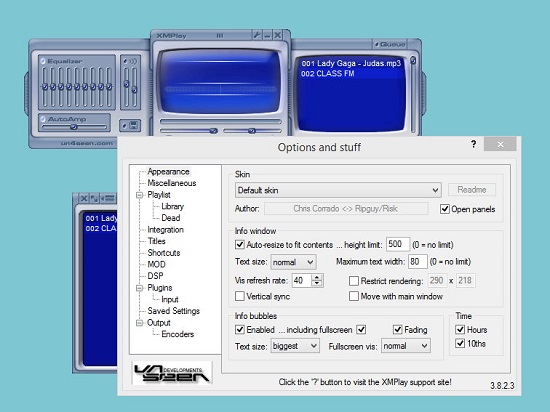Open the DSP options page
Viewport: 550px width, 412px height.
[x=155, y=276]
